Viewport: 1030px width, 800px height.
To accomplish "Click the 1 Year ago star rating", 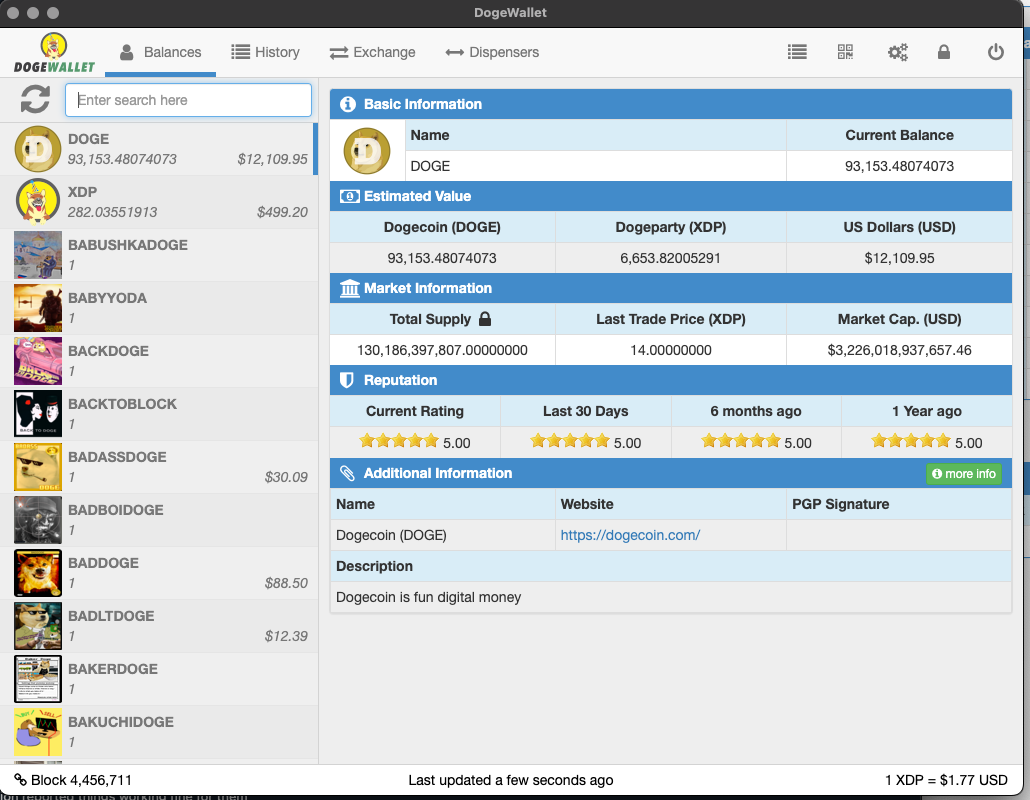I will click(910, 441).
